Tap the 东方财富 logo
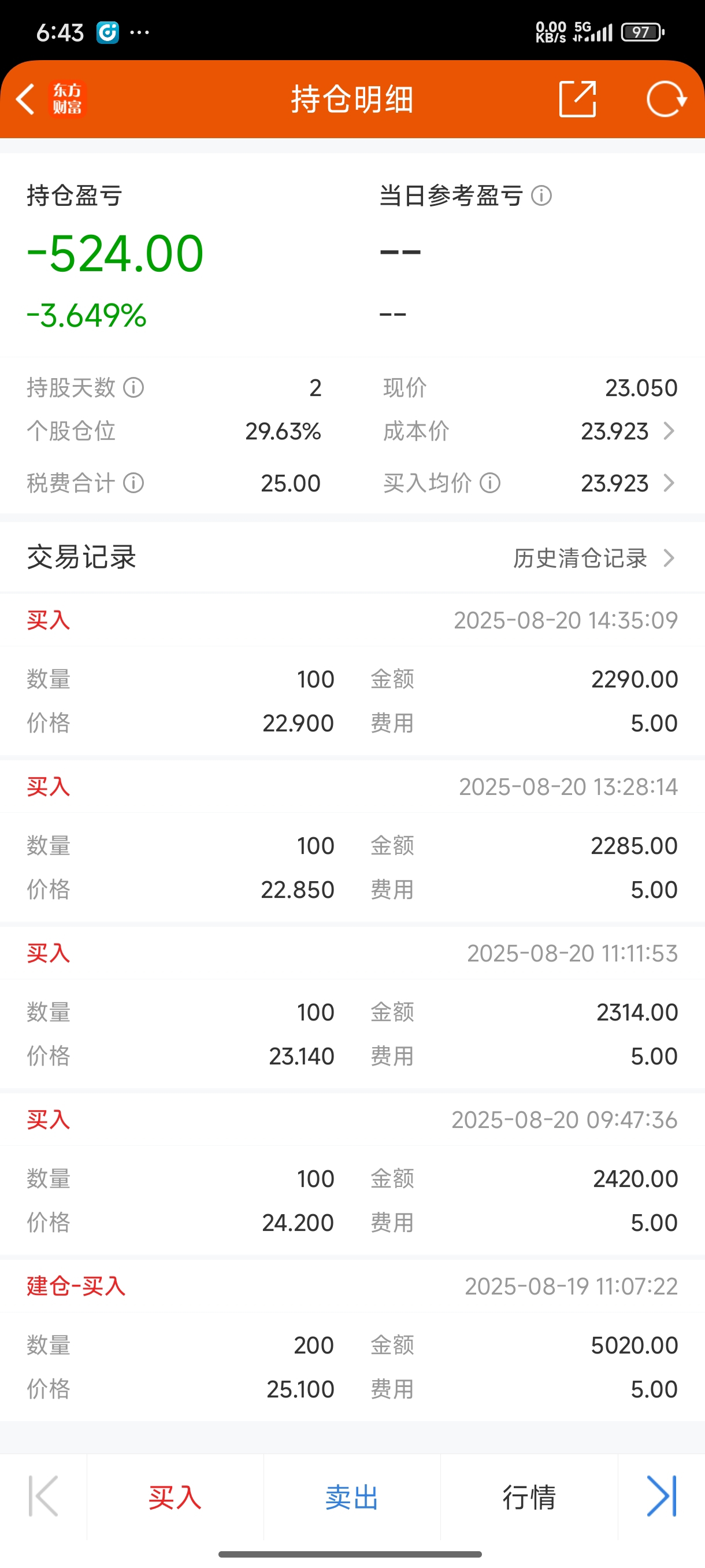This screenshot has height=1568, width=705. point(67,99)
